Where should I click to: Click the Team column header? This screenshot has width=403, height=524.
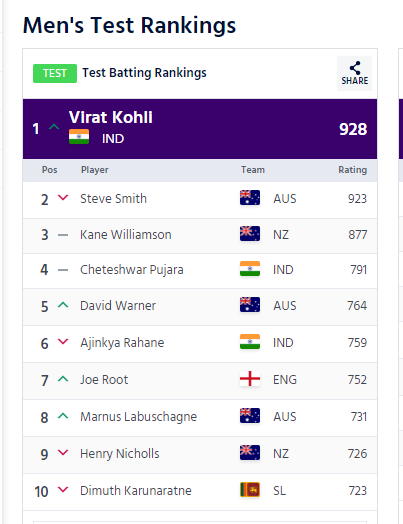coord(253,170)
